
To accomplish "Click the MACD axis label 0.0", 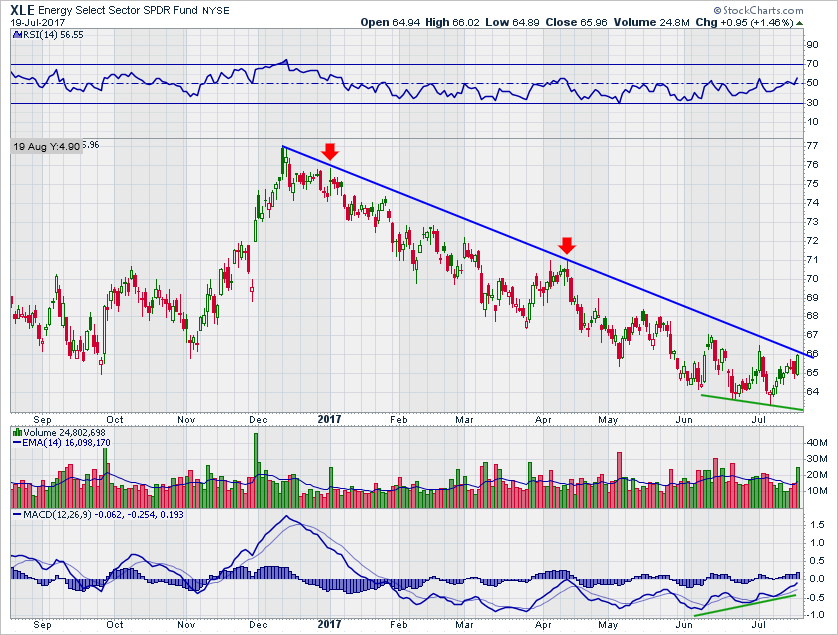I will click(817, 578).
